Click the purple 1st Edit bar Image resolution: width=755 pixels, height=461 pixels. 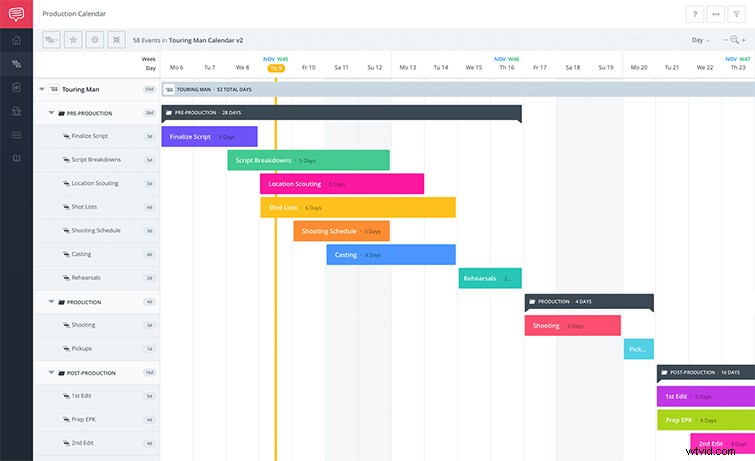click(x=706, y=396)
